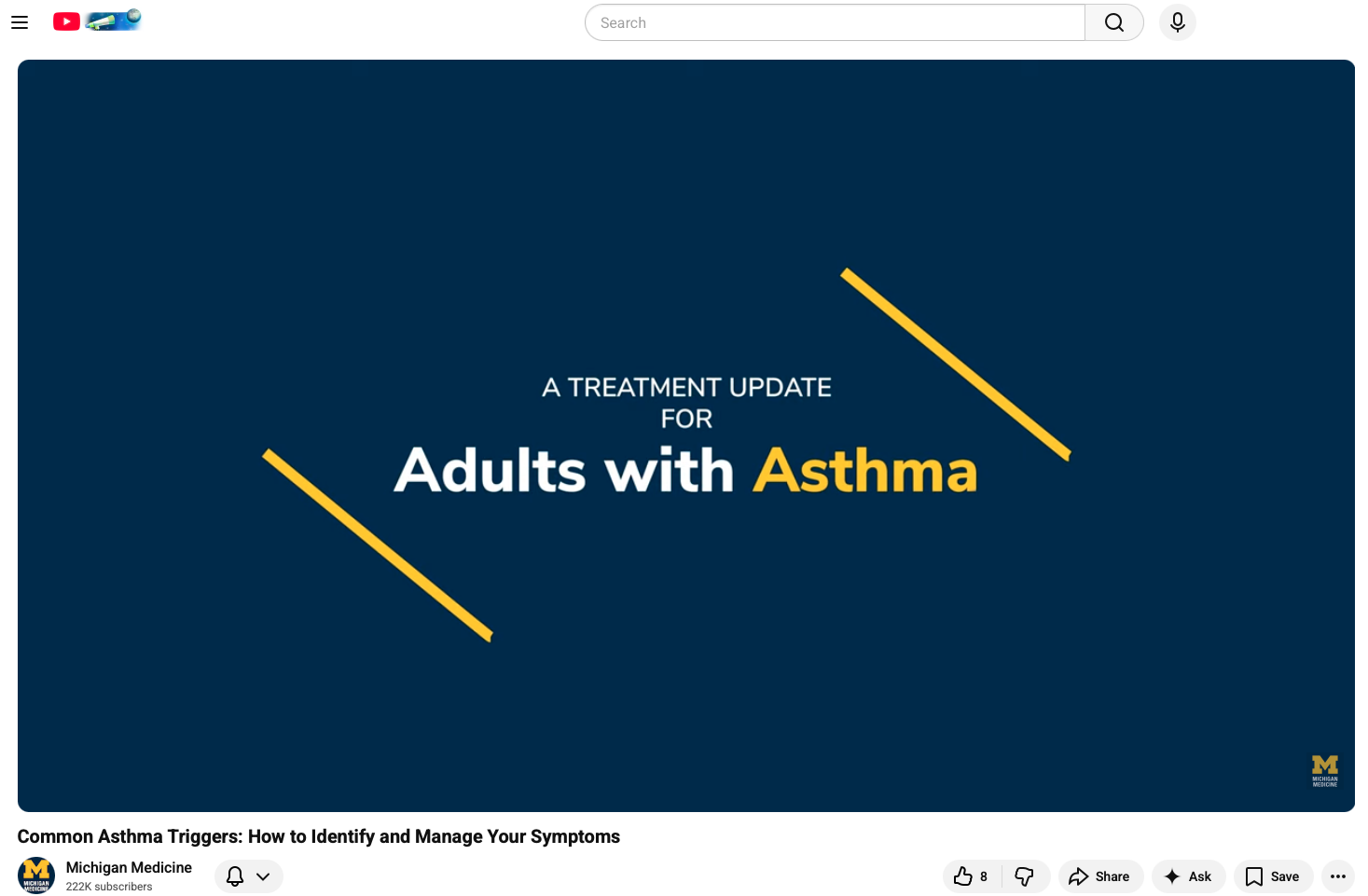Dislike the video with thumbs down
This screenshot has height=896, width=1368.
(x=1024, y=876)
